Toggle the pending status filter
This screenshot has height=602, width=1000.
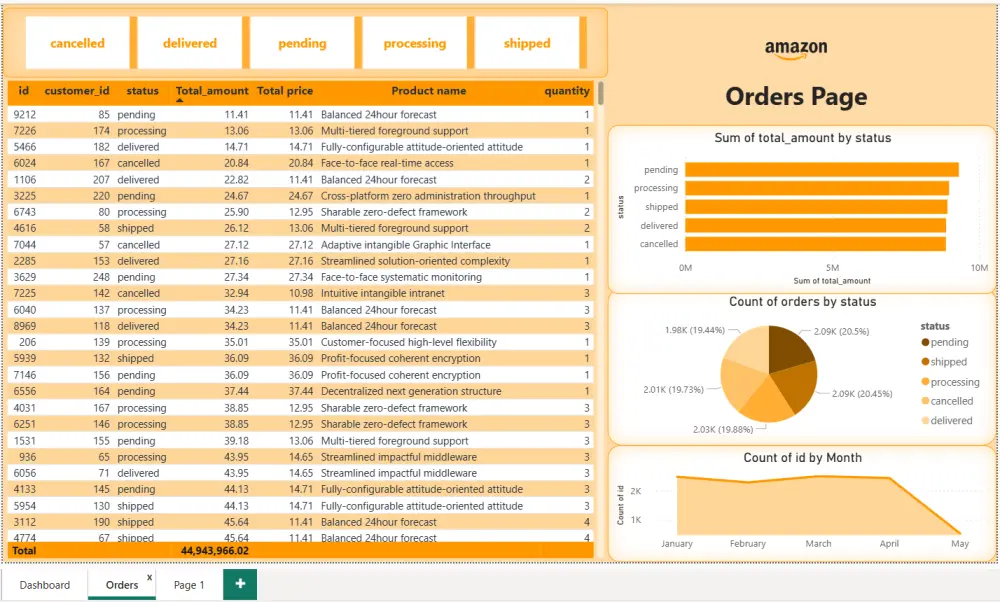point(302,43)
